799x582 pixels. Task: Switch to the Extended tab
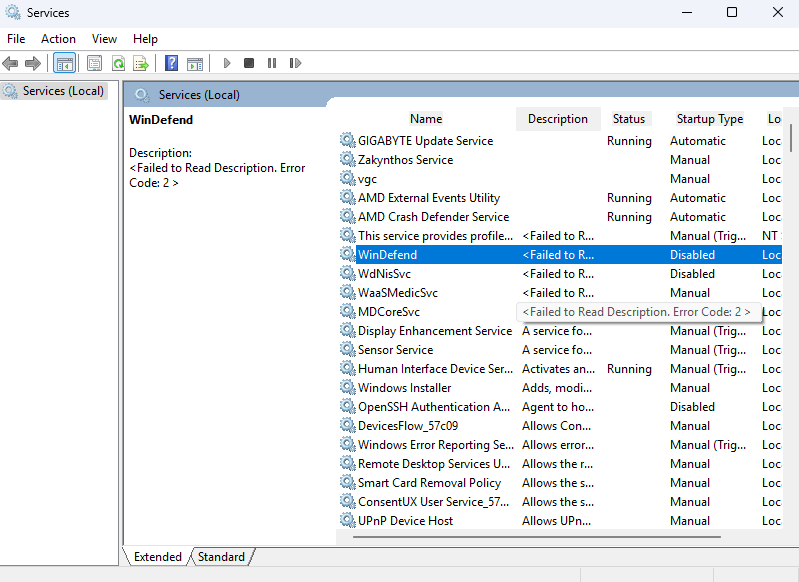tap(157, 557)
